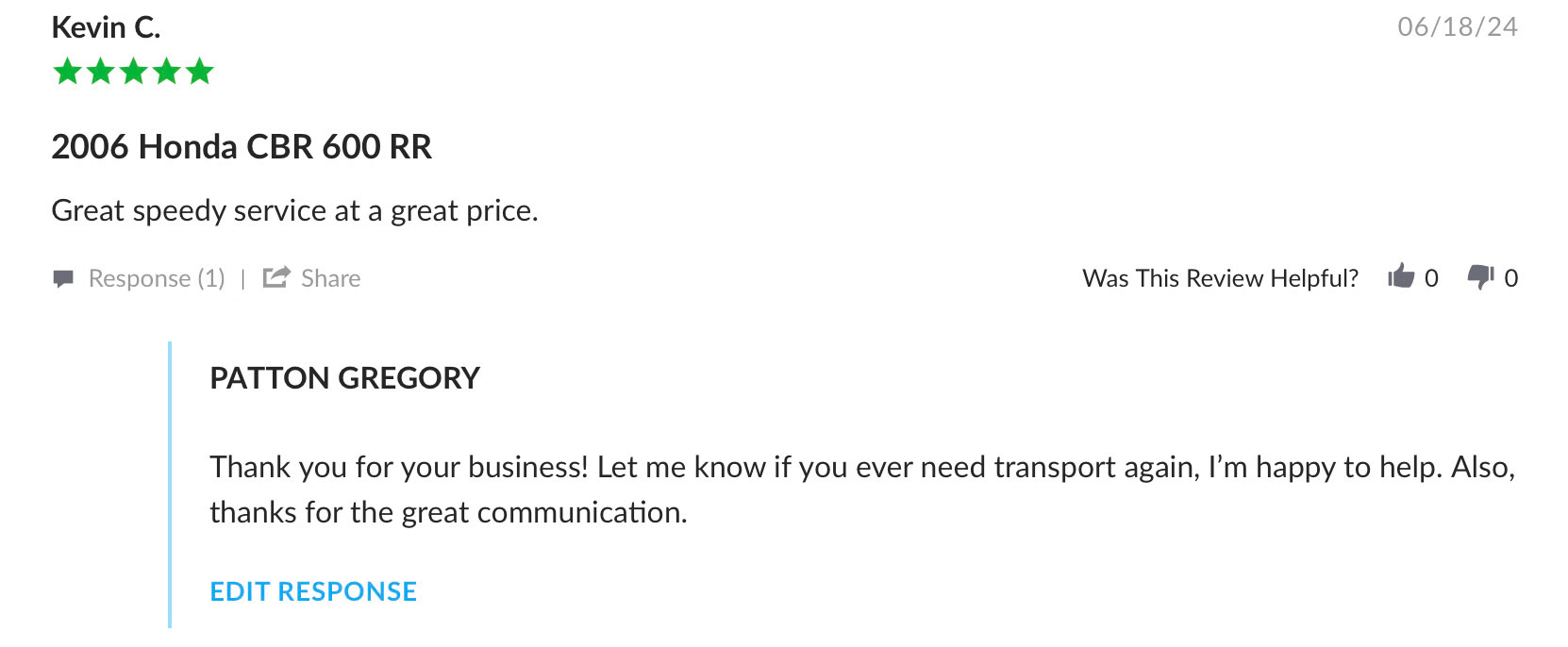Click the helpful vote count beside thumbs up

1431,278
